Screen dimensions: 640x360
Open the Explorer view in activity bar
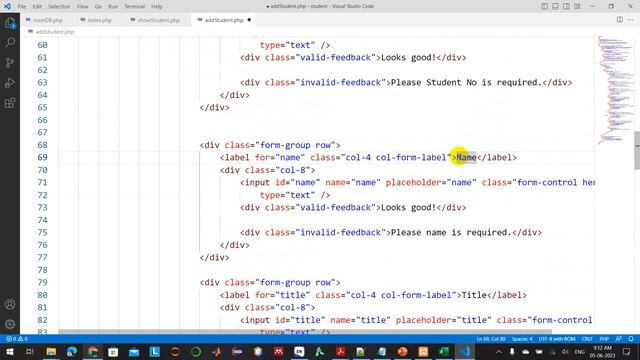10,23
